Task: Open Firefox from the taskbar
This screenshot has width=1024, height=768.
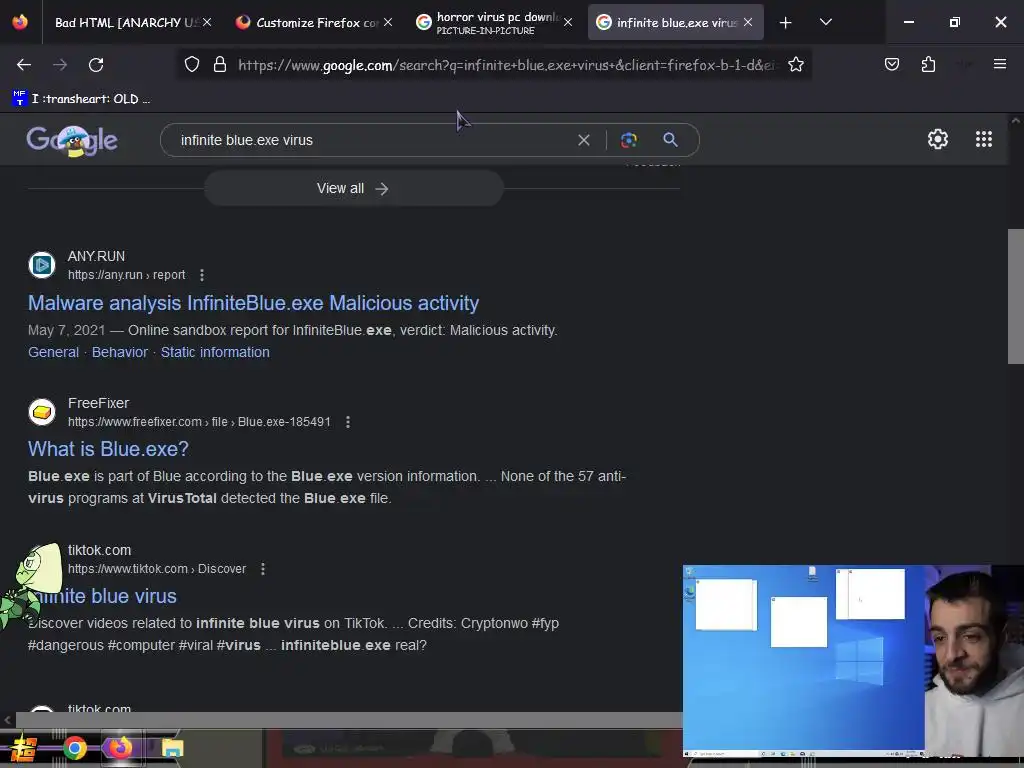Action: (x=120, y=748)
